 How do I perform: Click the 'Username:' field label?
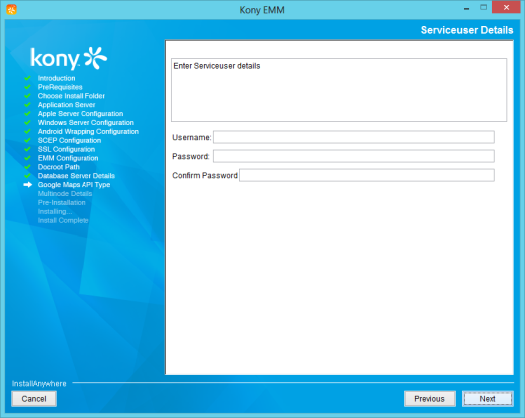(192, 137)
